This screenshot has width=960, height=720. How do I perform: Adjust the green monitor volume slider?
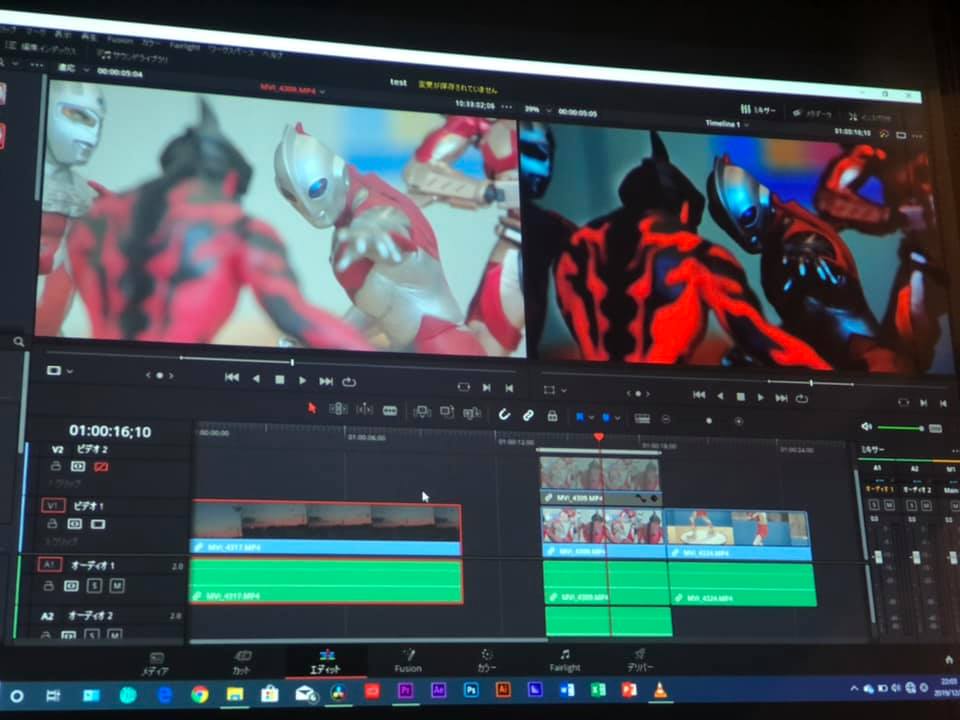(900, 428)
